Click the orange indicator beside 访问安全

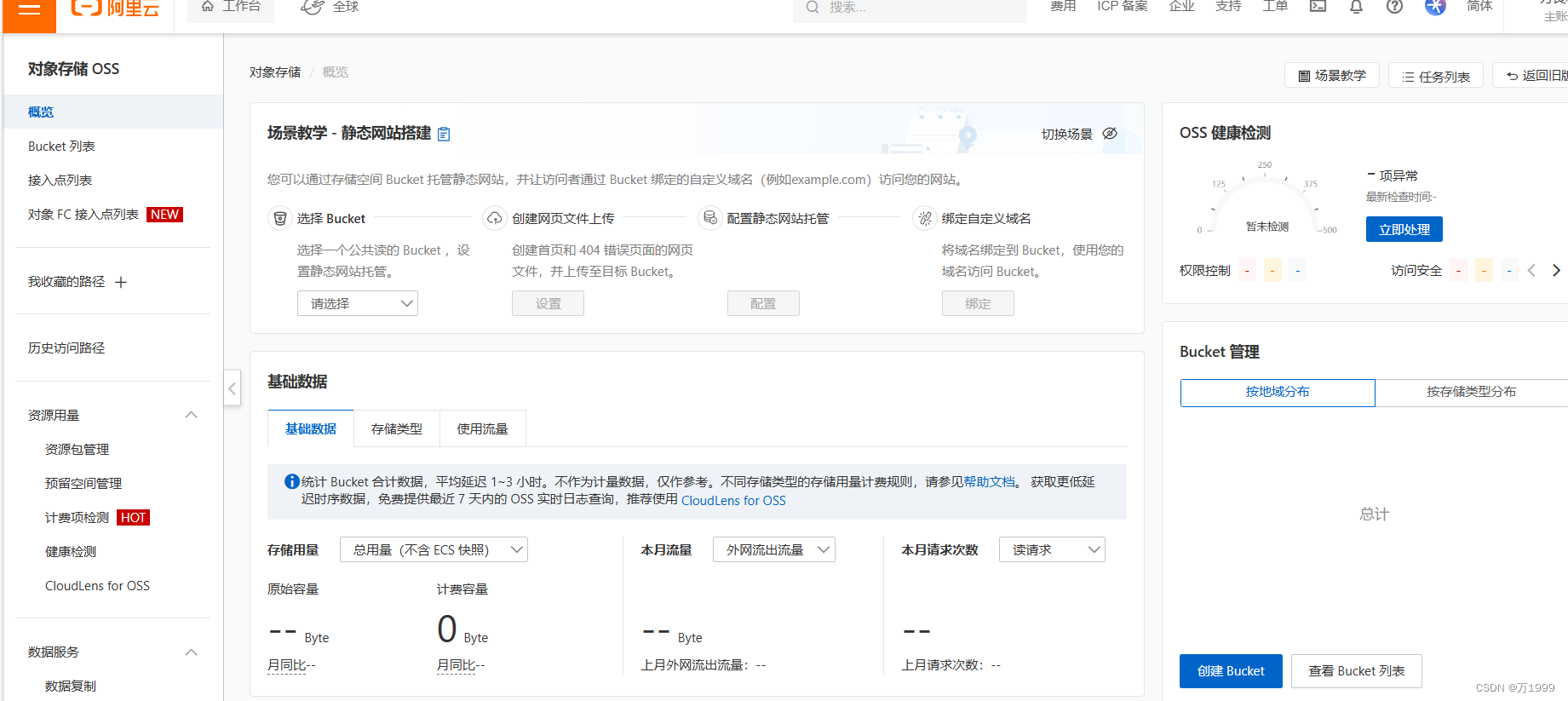click(x=1484, y=271)
